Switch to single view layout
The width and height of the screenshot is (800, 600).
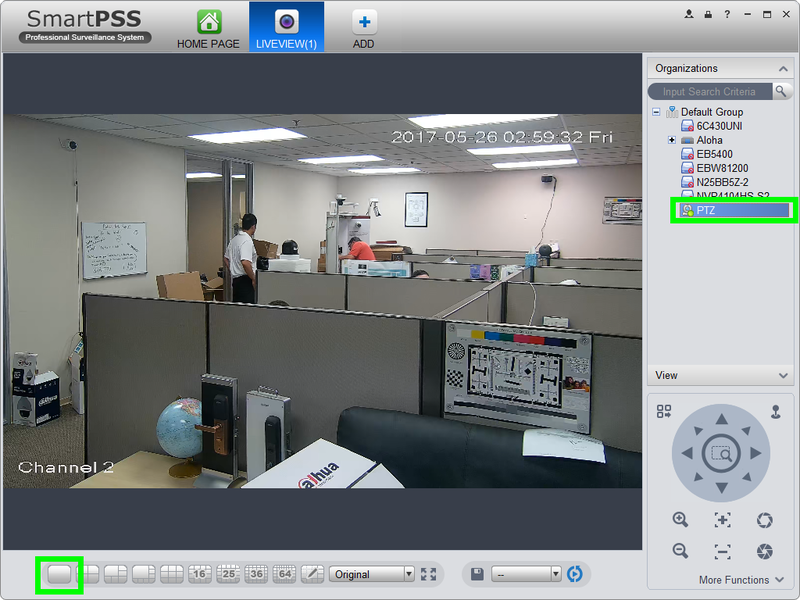tap(60, 574)
